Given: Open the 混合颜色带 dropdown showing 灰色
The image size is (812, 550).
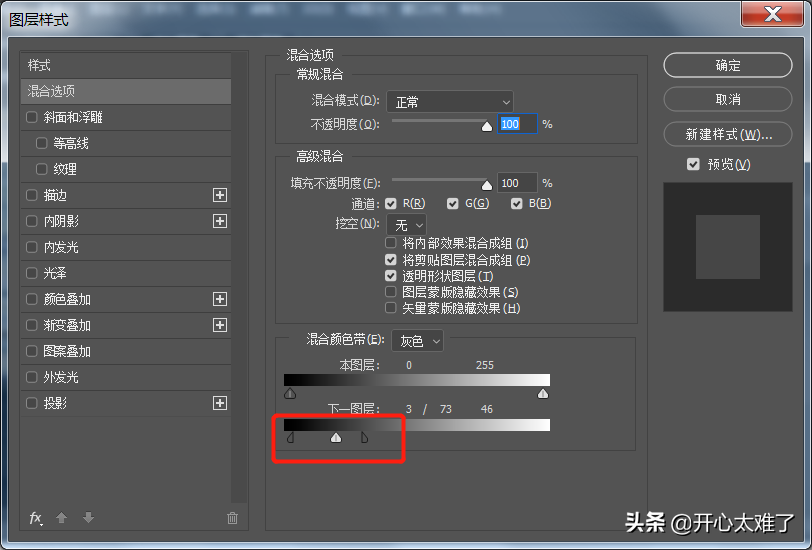Looking at the screenshot, I should (x=417, y=341).
